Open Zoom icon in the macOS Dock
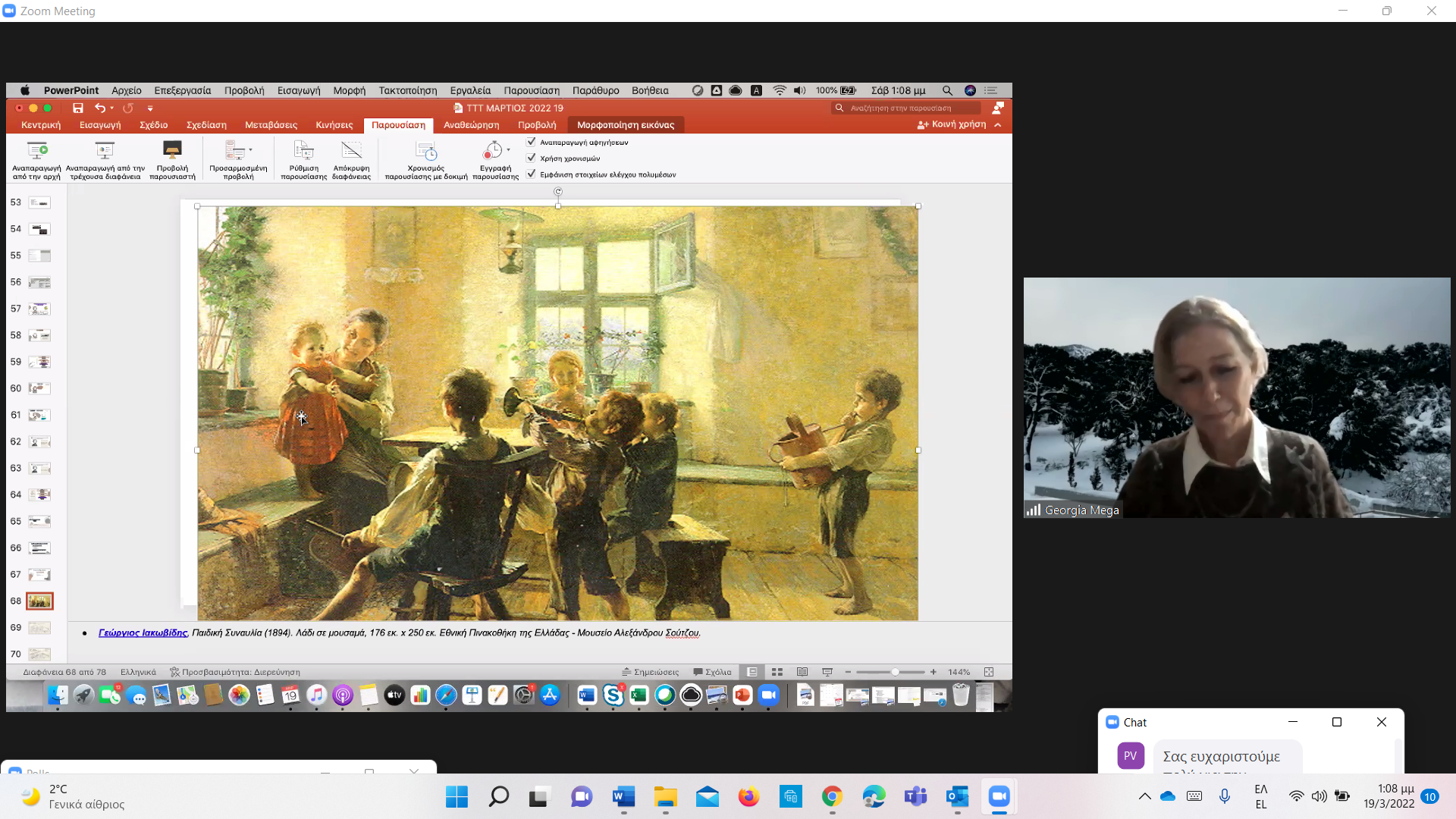 pyautogui.click(x=768, y=695)
